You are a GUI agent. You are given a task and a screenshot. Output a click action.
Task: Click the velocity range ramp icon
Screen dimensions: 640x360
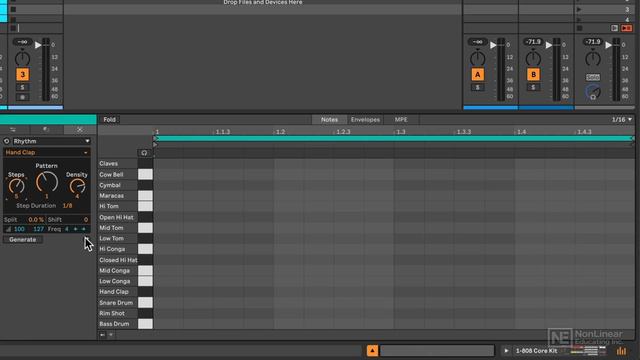pyautogui.click(x=8, y=229)
